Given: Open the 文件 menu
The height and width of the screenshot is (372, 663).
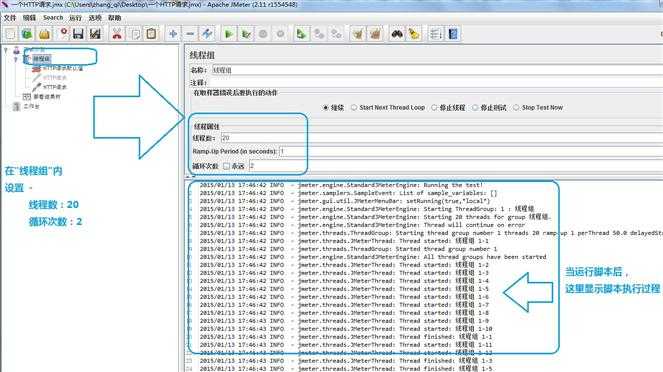Looking at the screenshot, I should 10,18.
